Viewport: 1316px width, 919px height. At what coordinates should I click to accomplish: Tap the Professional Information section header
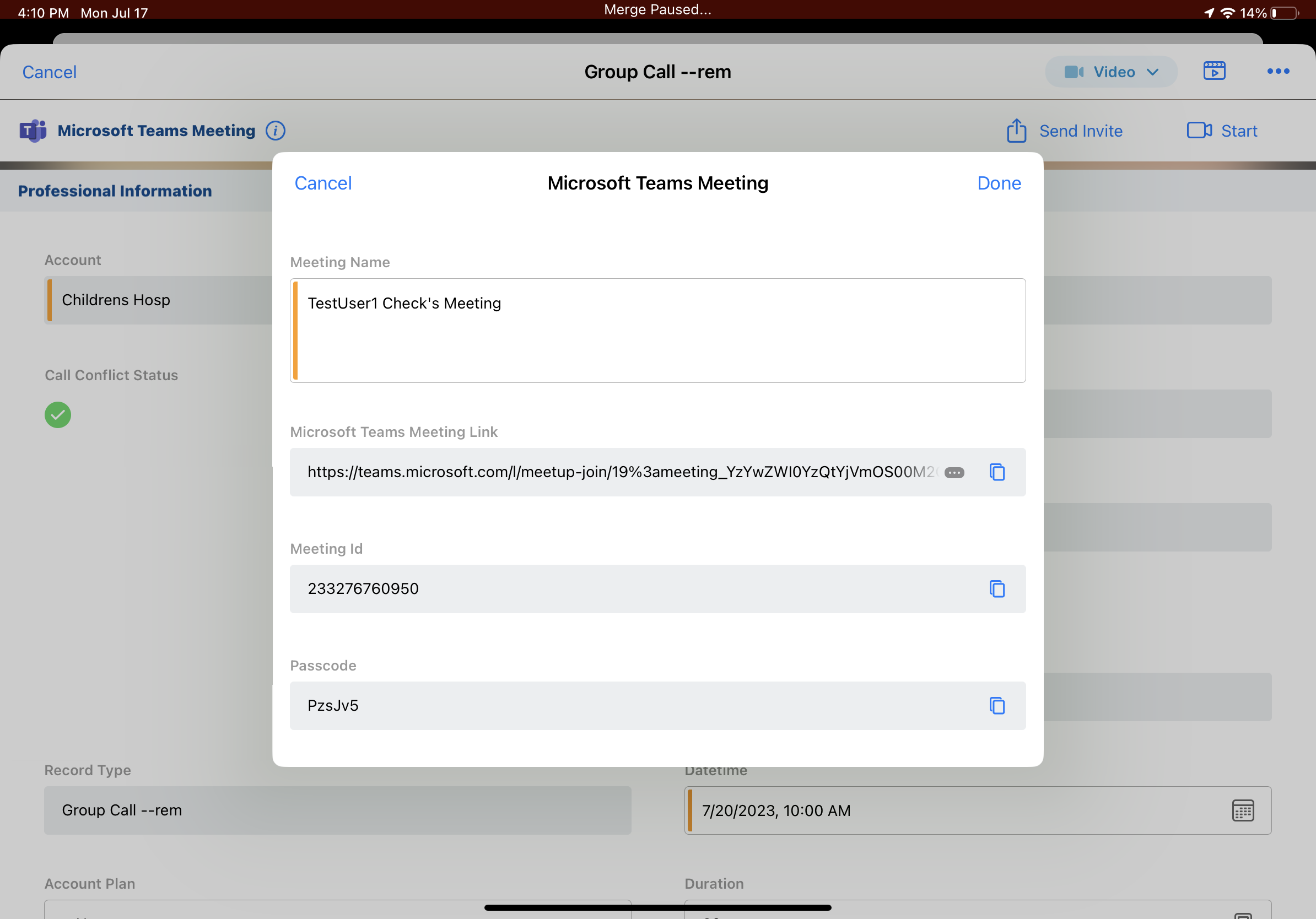115,191
